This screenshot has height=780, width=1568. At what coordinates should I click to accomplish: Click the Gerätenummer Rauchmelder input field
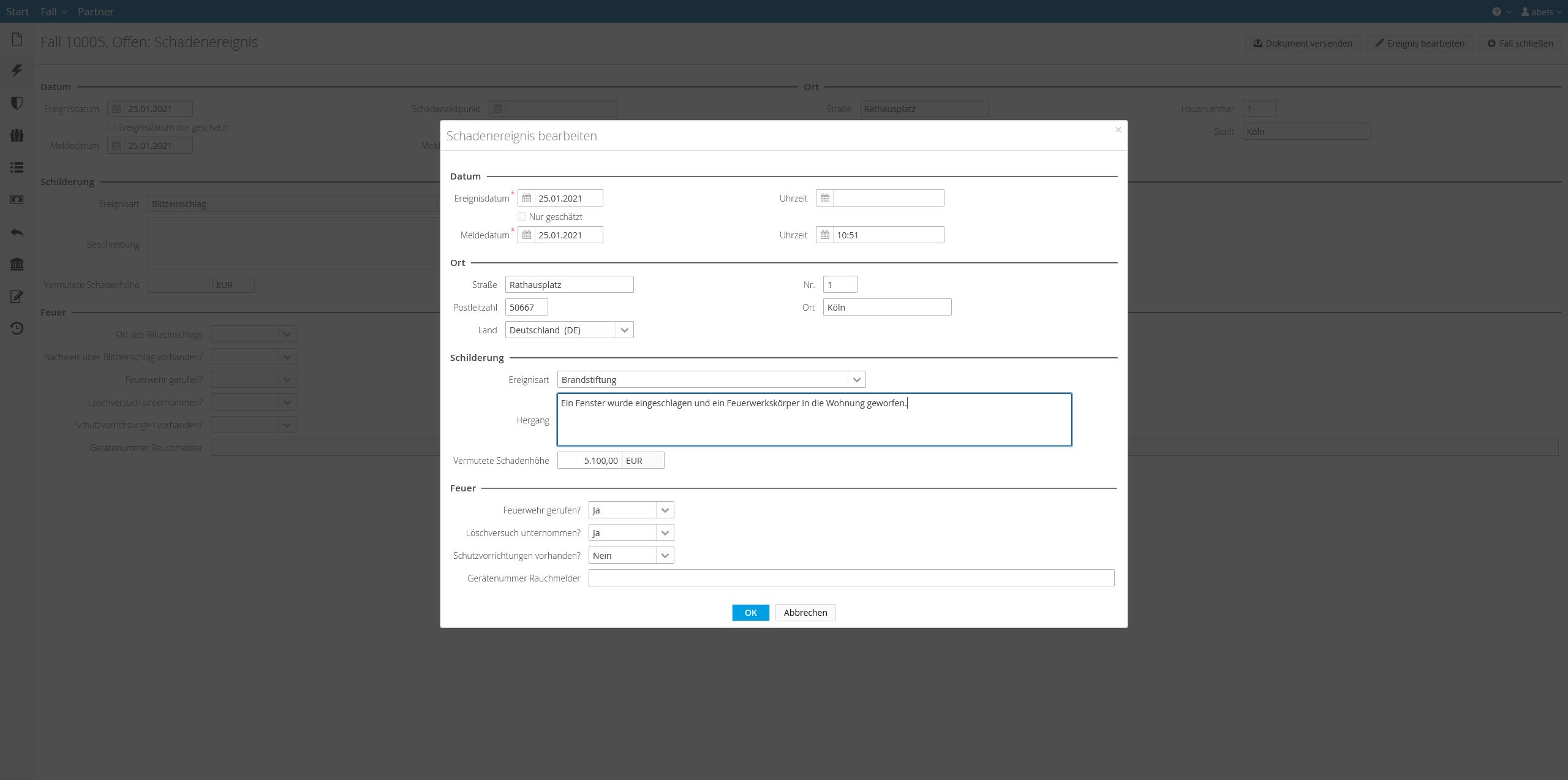pyautogui.click(x=850, y=577)
